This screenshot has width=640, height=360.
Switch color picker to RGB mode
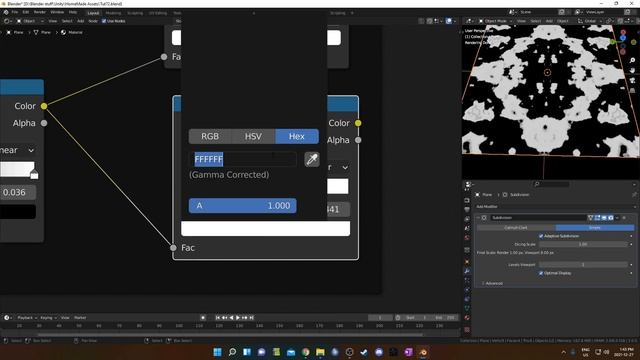[210, 136]
